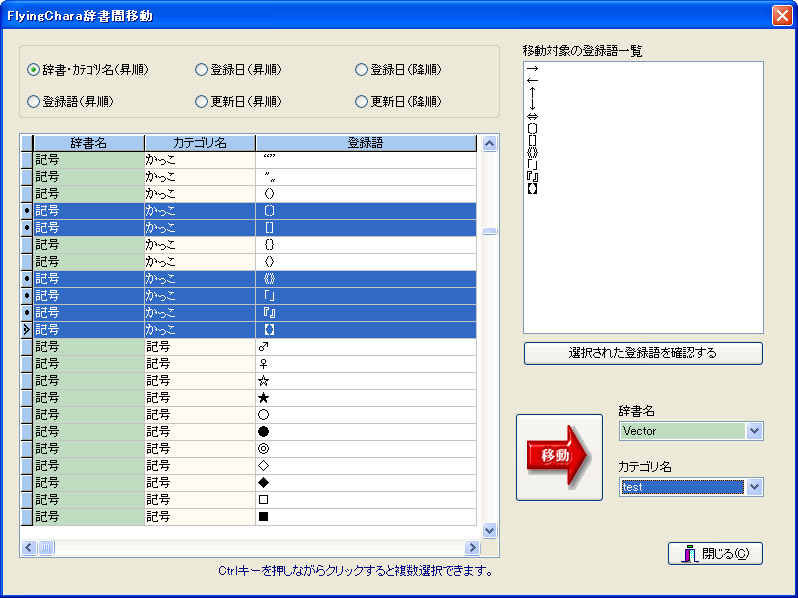Select 登録日(昇順) sort option
The height and width of the screenshot is (598, 798).
tap(238, 70)
